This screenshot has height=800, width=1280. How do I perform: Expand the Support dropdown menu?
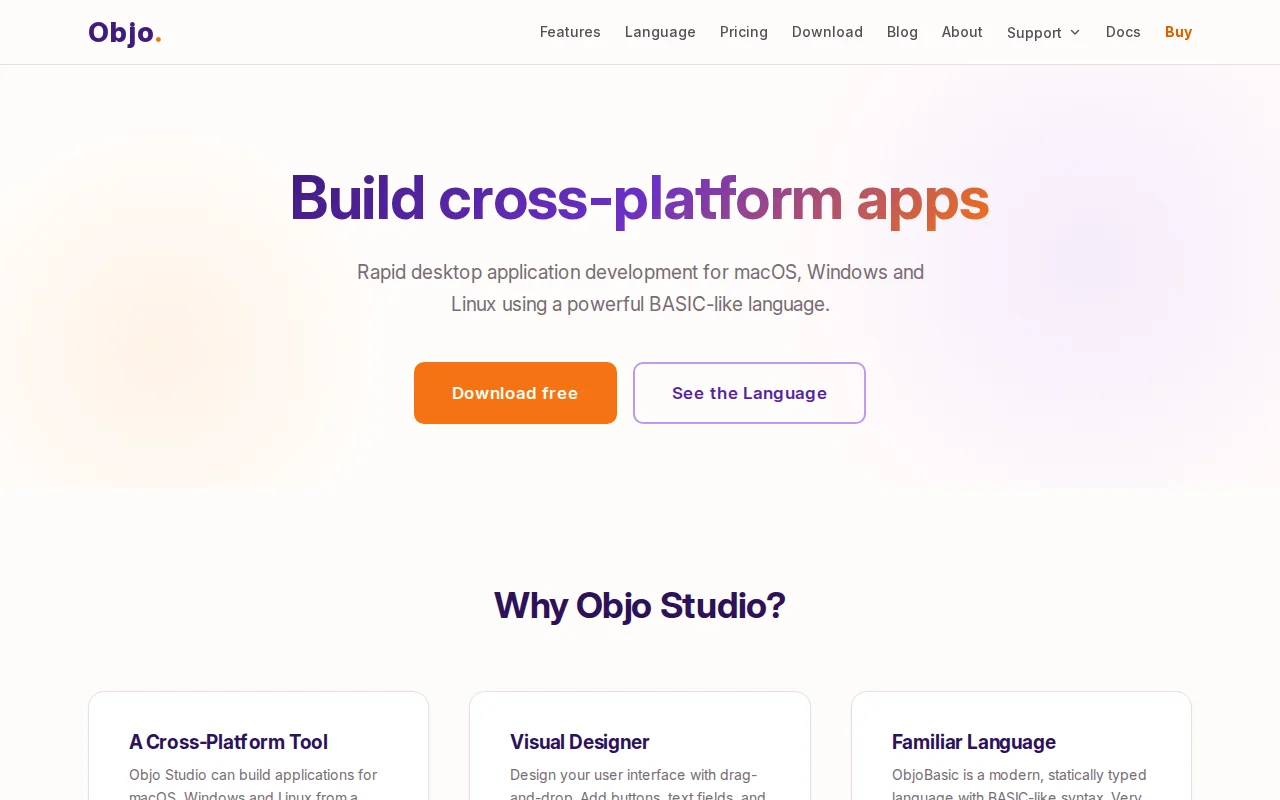(1044, 33)
